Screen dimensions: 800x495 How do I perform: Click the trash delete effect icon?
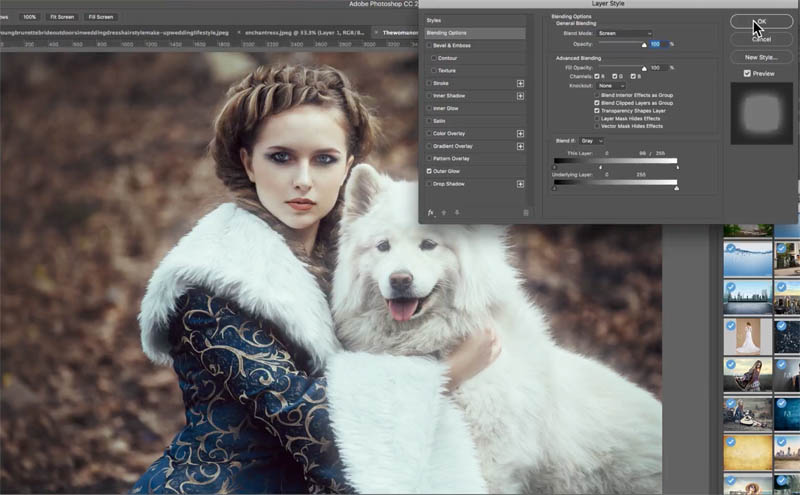point(526,213)
